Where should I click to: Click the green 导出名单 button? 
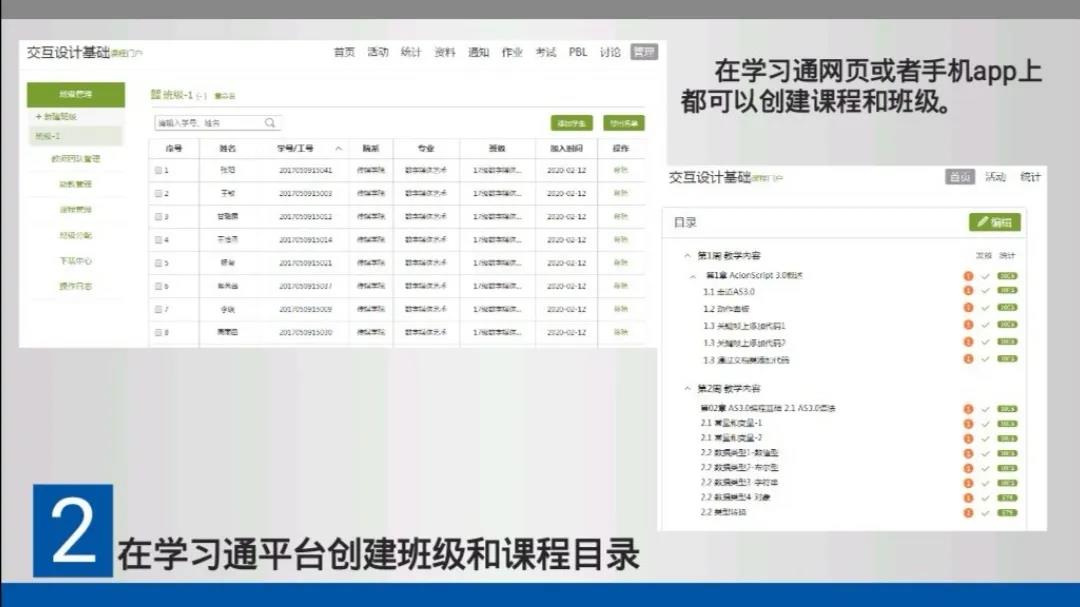coord(624,123)
